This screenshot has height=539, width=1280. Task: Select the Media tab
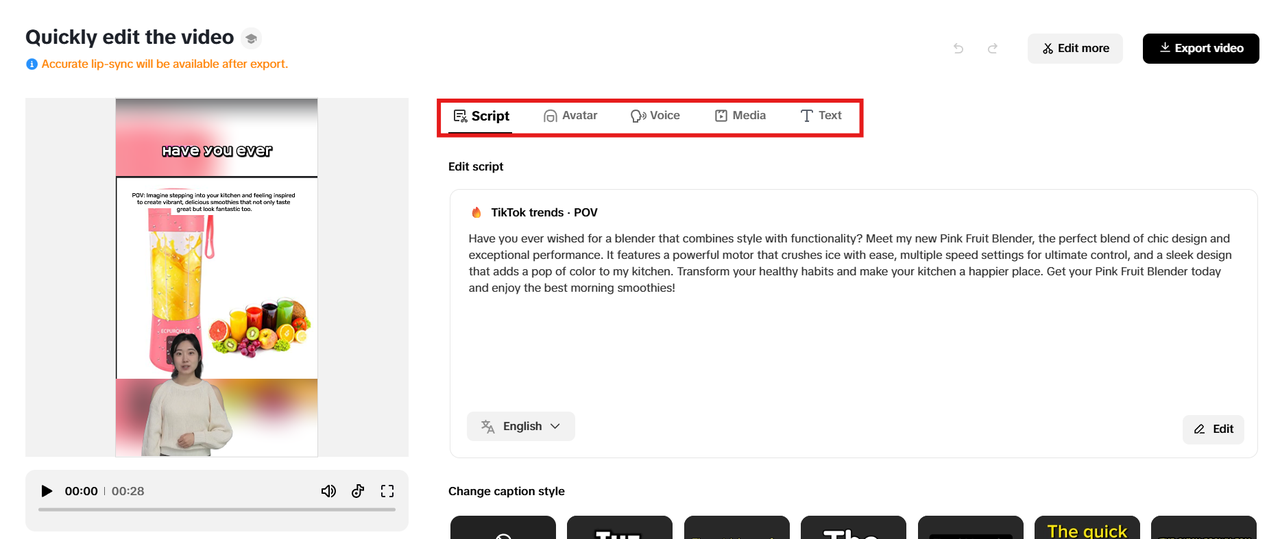(740, 116)
